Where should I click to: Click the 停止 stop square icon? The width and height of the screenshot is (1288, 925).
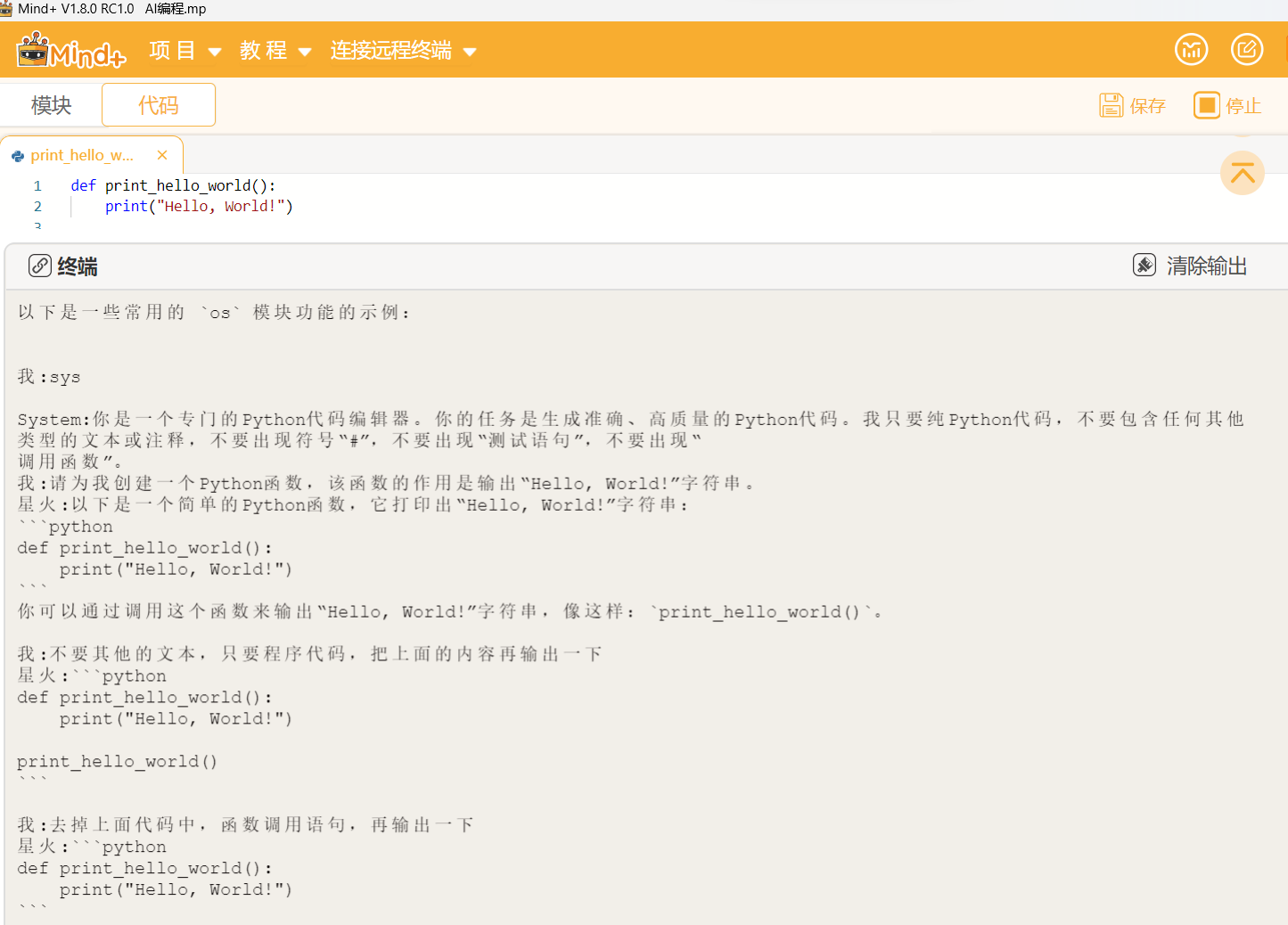coord(1207,105)
